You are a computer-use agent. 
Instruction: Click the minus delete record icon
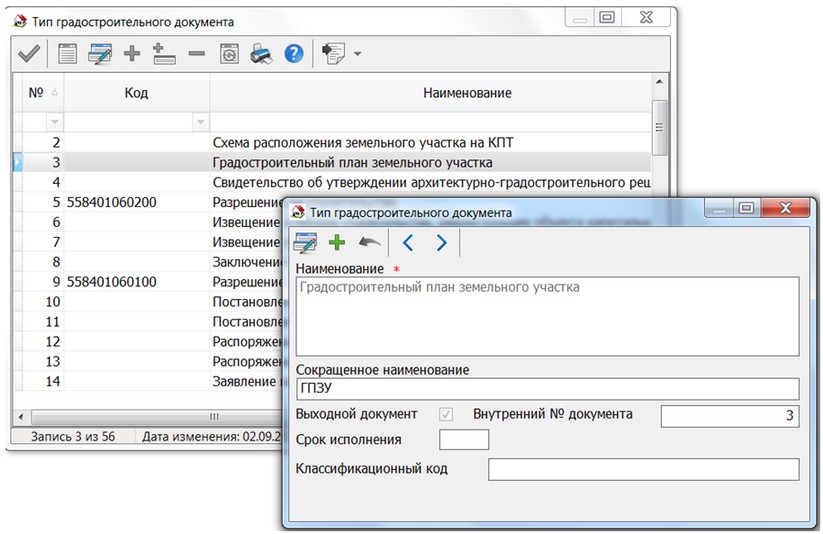[197, 54]
